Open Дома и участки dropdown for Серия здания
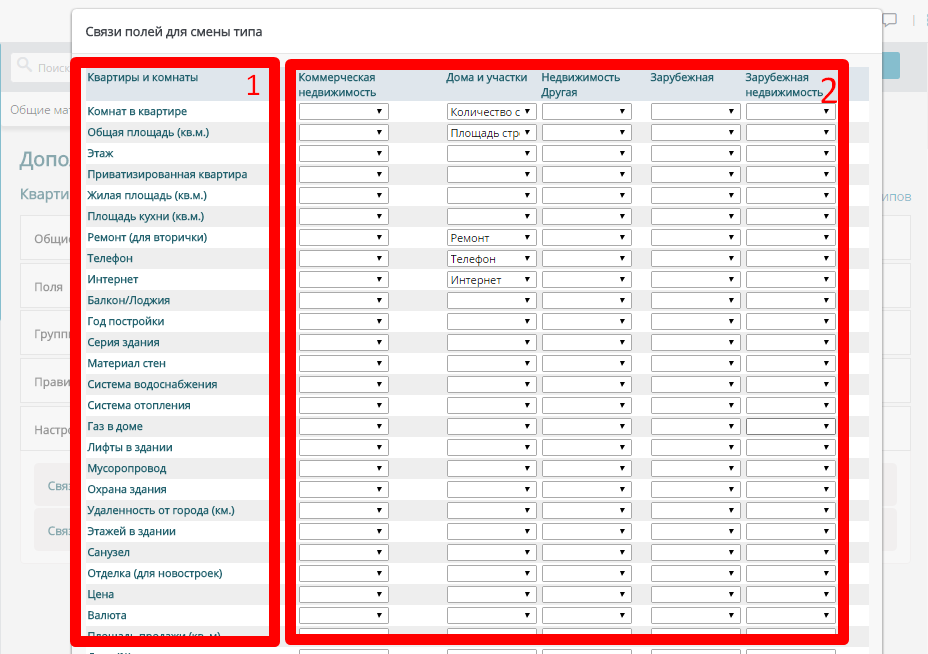The image size is (928, 654). pos(491,343)
